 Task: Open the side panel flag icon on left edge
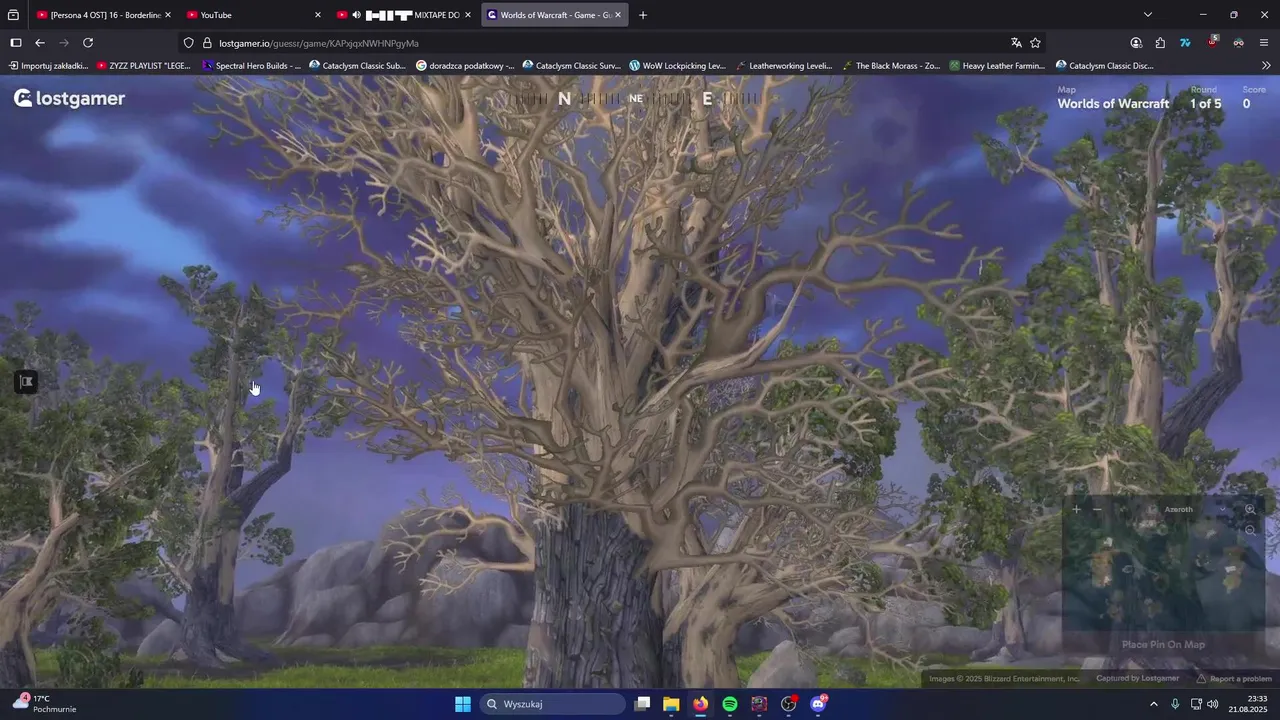pyautogui.click(x=26, y=381)
